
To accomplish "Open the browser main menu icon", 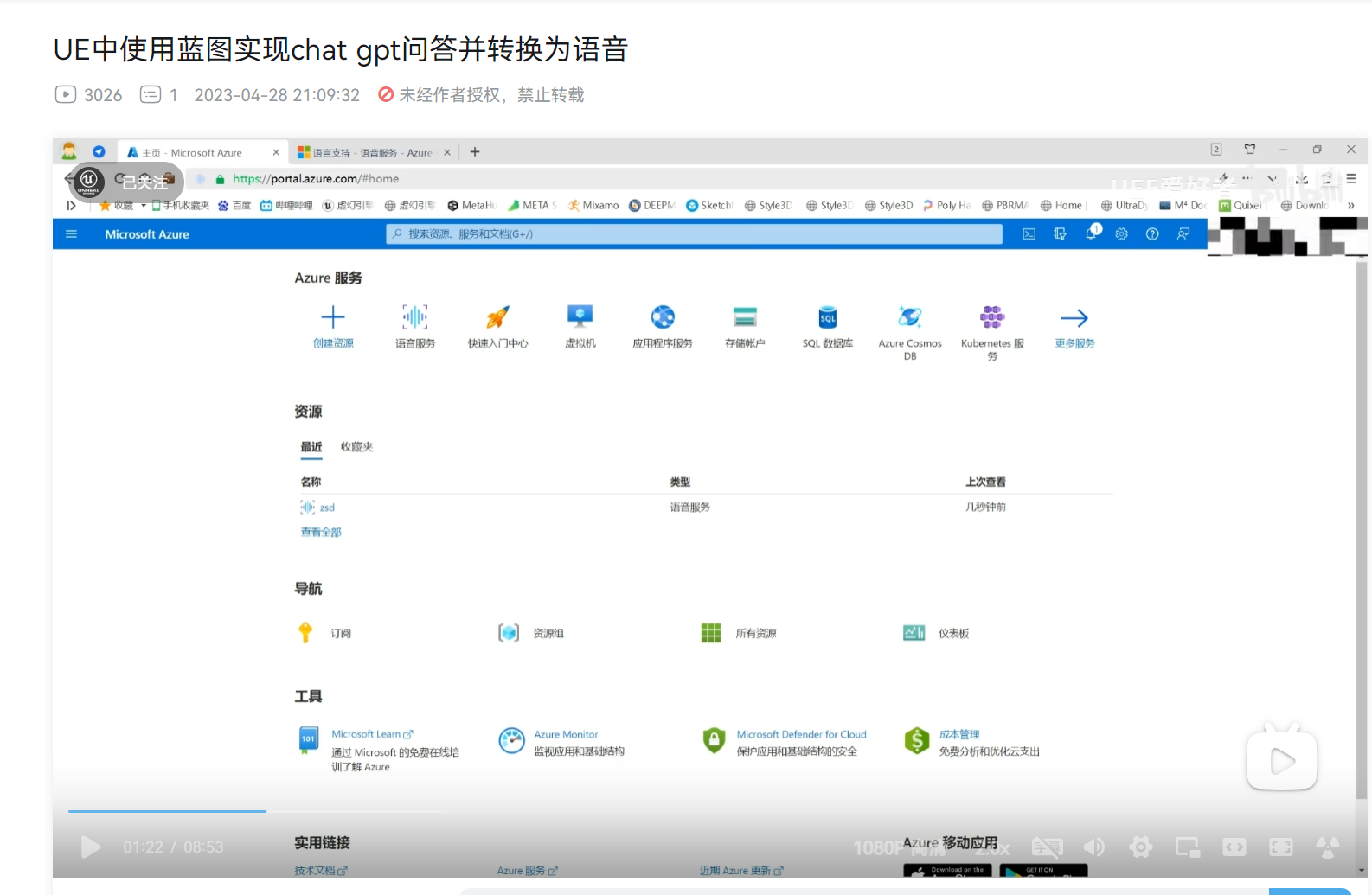I will click(x=1351, y=178).
